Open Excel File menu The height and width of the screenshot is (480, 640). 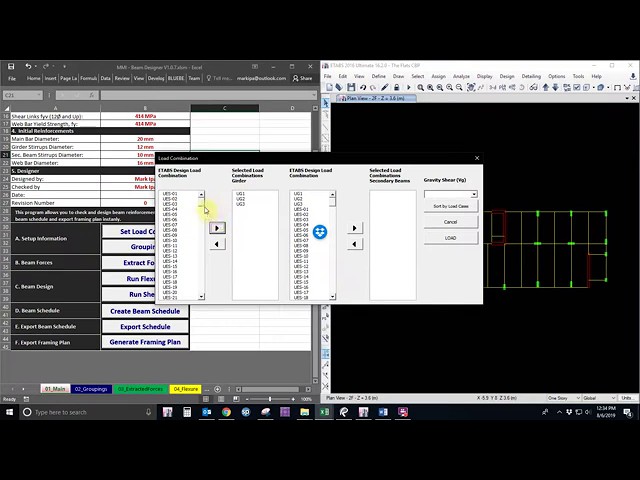point(12,78)
